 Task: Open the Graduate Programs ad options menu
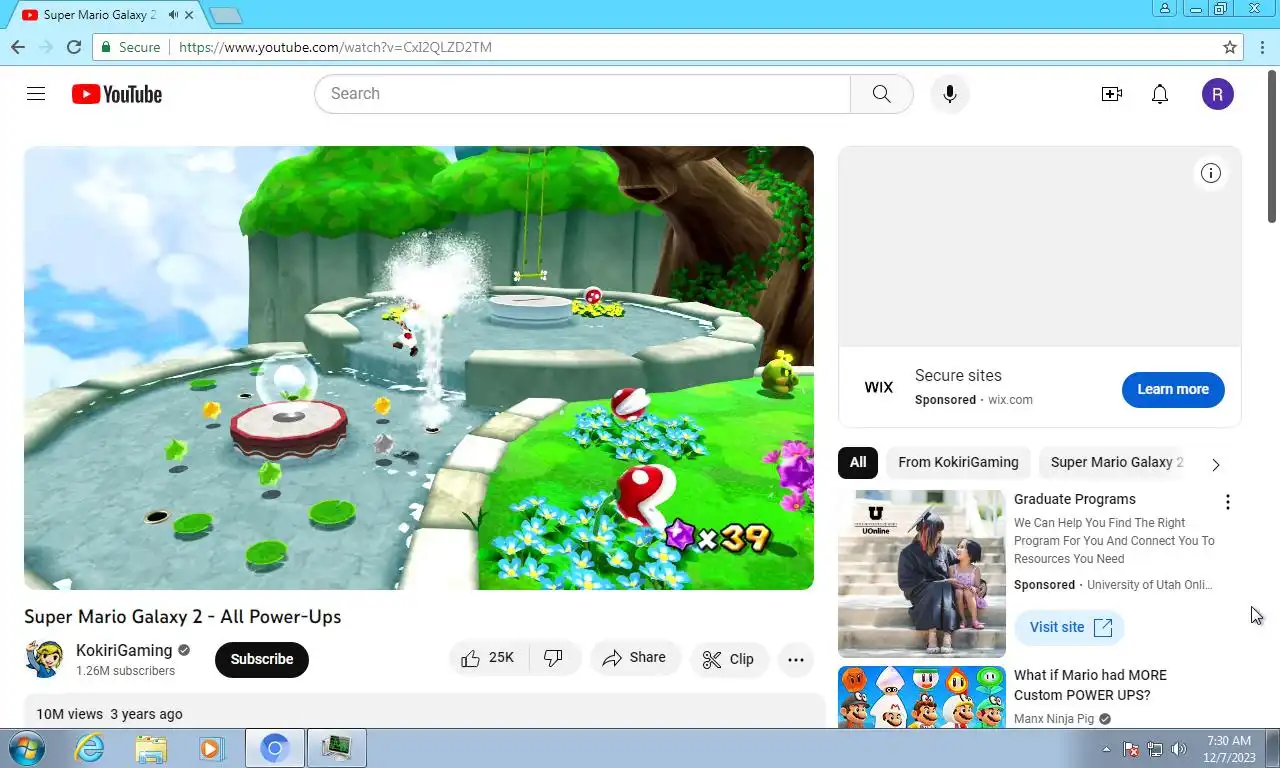pos(1228,502)
